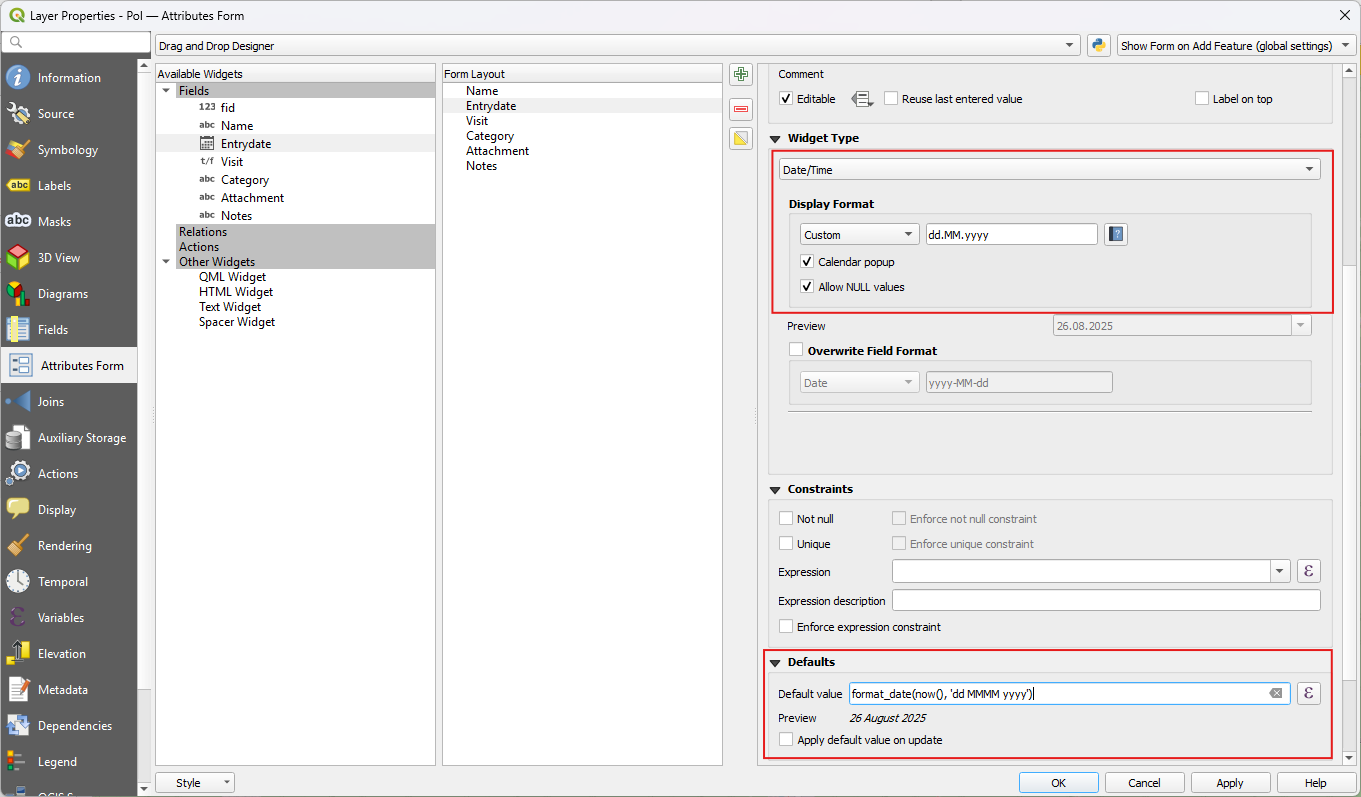Image resolution: width=1361 pixels, height=797 pixels.
Task: Uncheck the Calendar popup option
Action: tap(808, 262)
